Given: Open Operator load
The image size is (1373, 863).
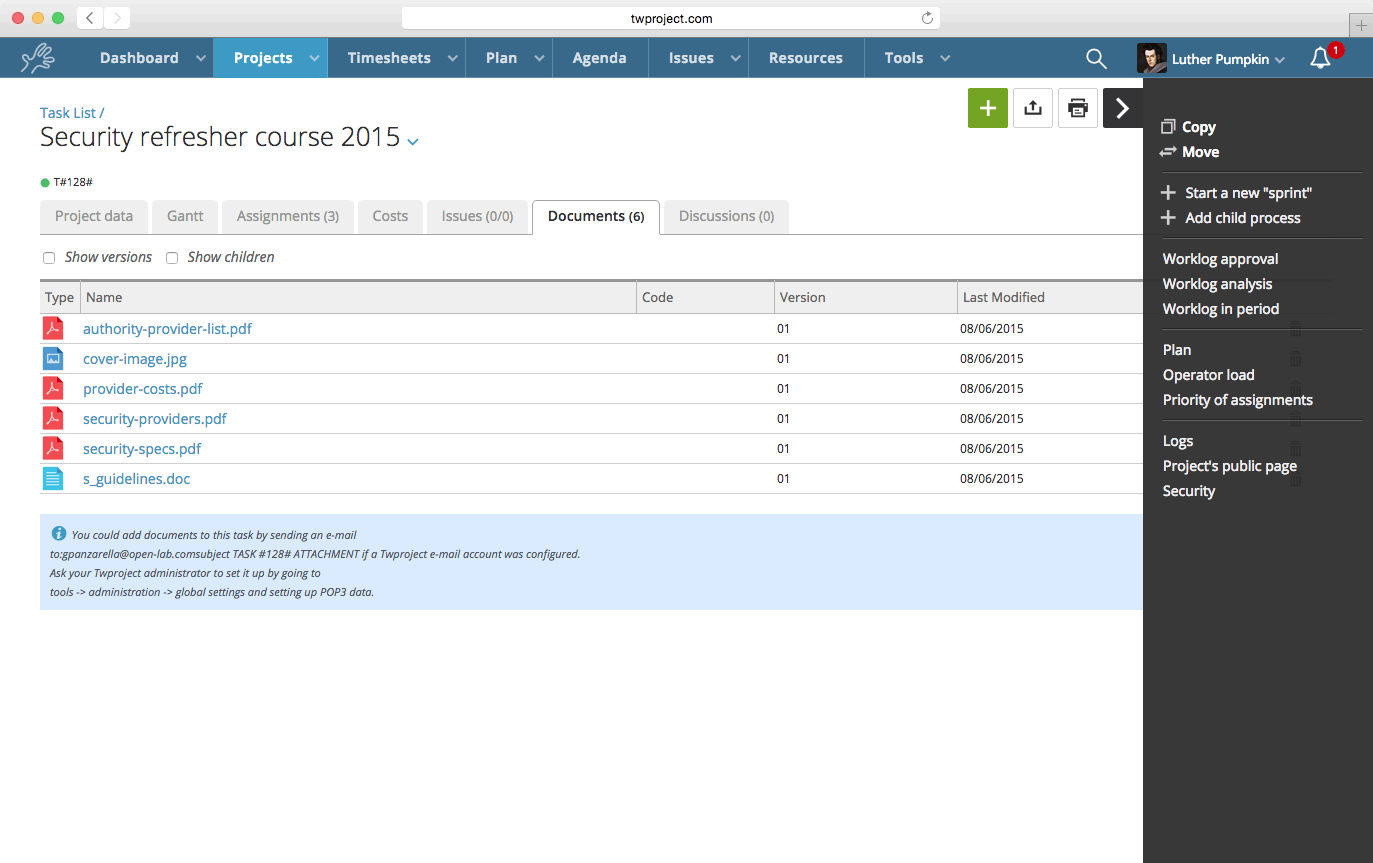Looking at the screenshot, I should [x=1208, y=375].
